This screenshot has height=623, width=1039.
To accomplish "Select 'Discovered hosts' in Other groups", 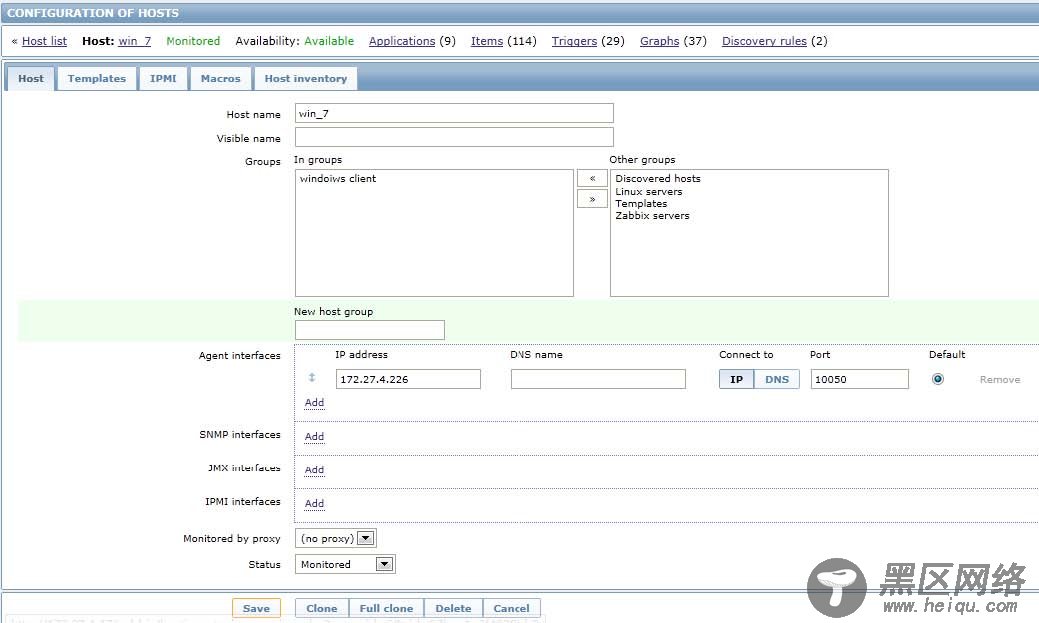I will [657, 178].
